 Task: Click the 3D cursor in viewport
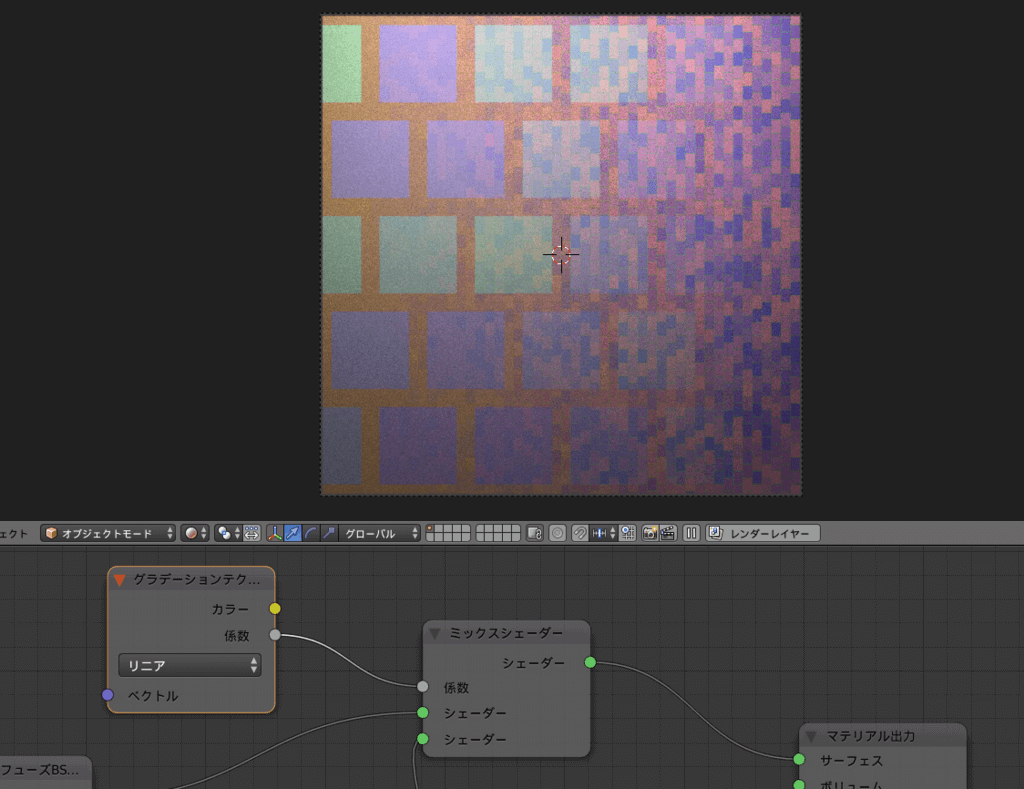(x=561, y=255)
